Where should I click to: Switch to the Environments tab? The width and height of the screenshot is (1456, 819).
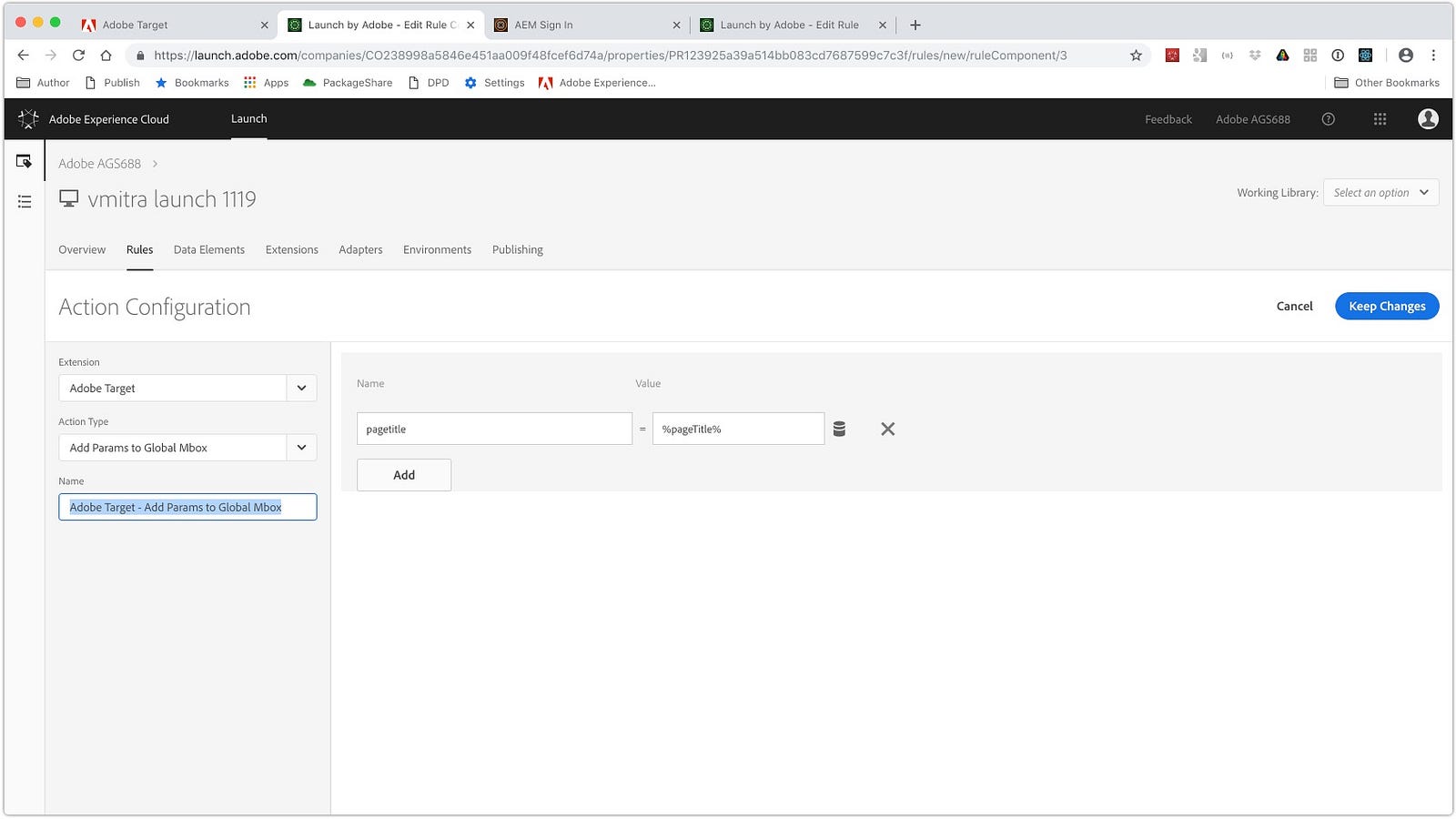point(438,249)
